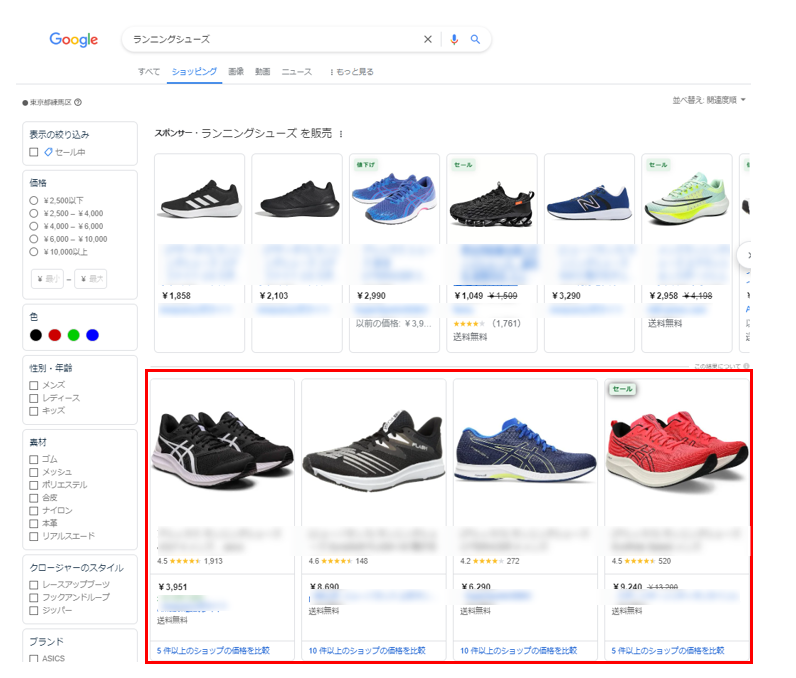
Task: Compare prices for the ¥3,951 shoe
Action: (x=213, y=650)
